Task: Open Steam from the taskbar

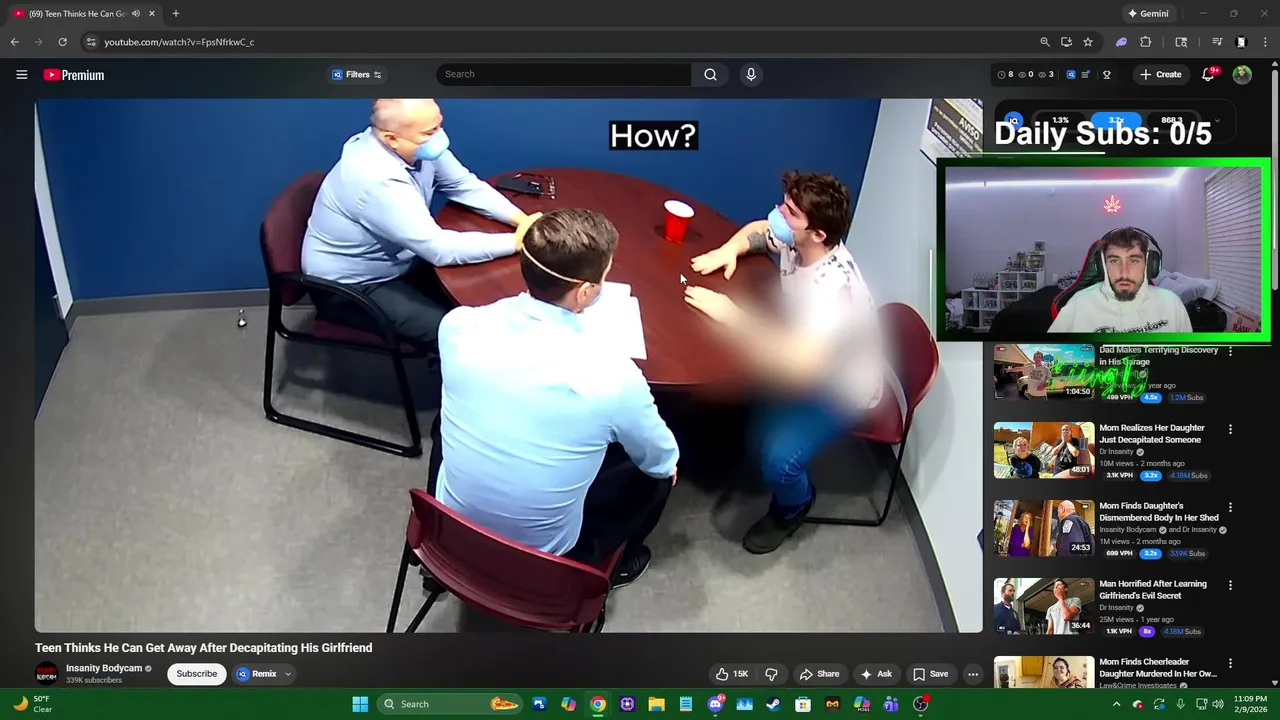Action: pyautogui.click(x=773, y=704)
